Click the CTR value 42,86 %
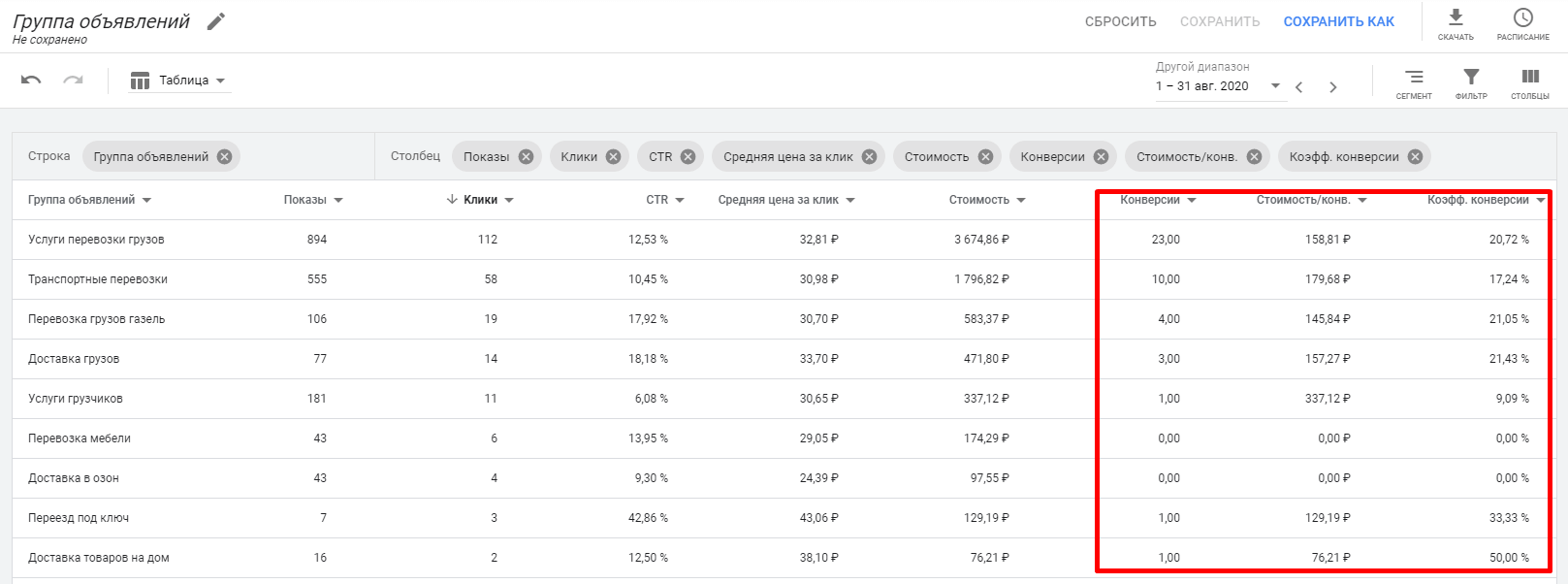 [648, 518]
